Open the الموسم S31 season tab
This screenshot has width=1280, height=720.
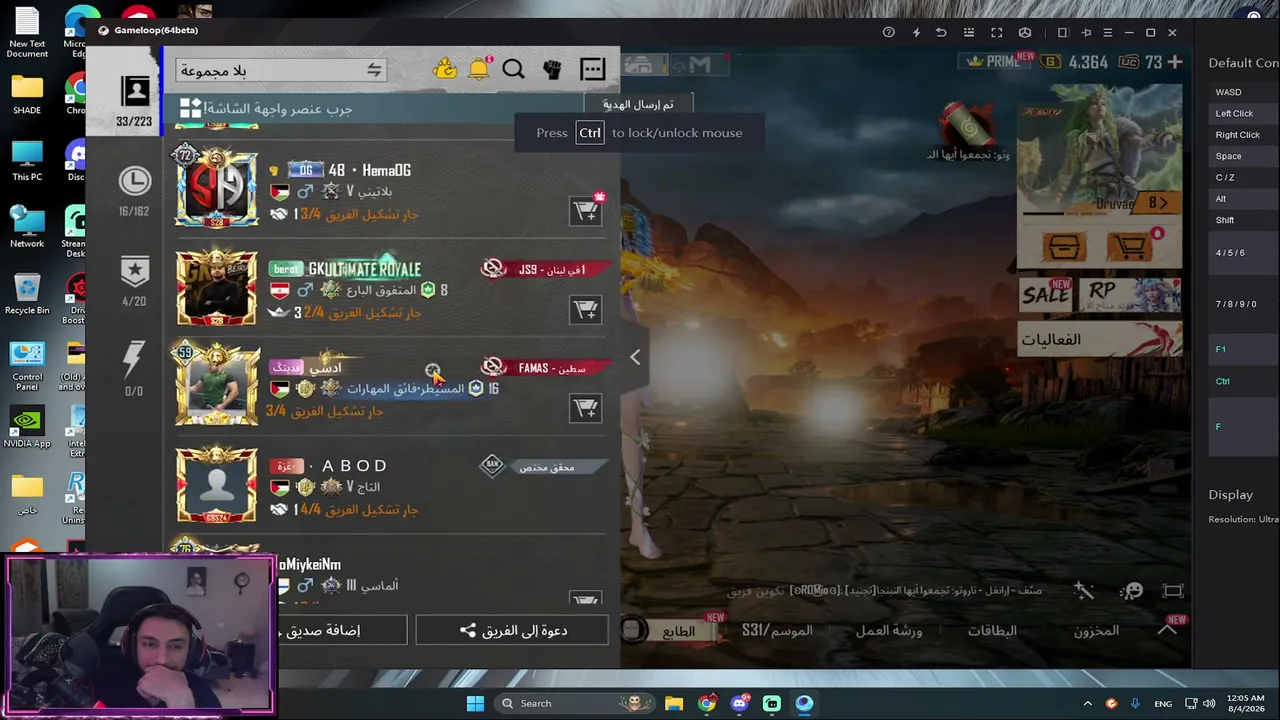pos(777,631)
